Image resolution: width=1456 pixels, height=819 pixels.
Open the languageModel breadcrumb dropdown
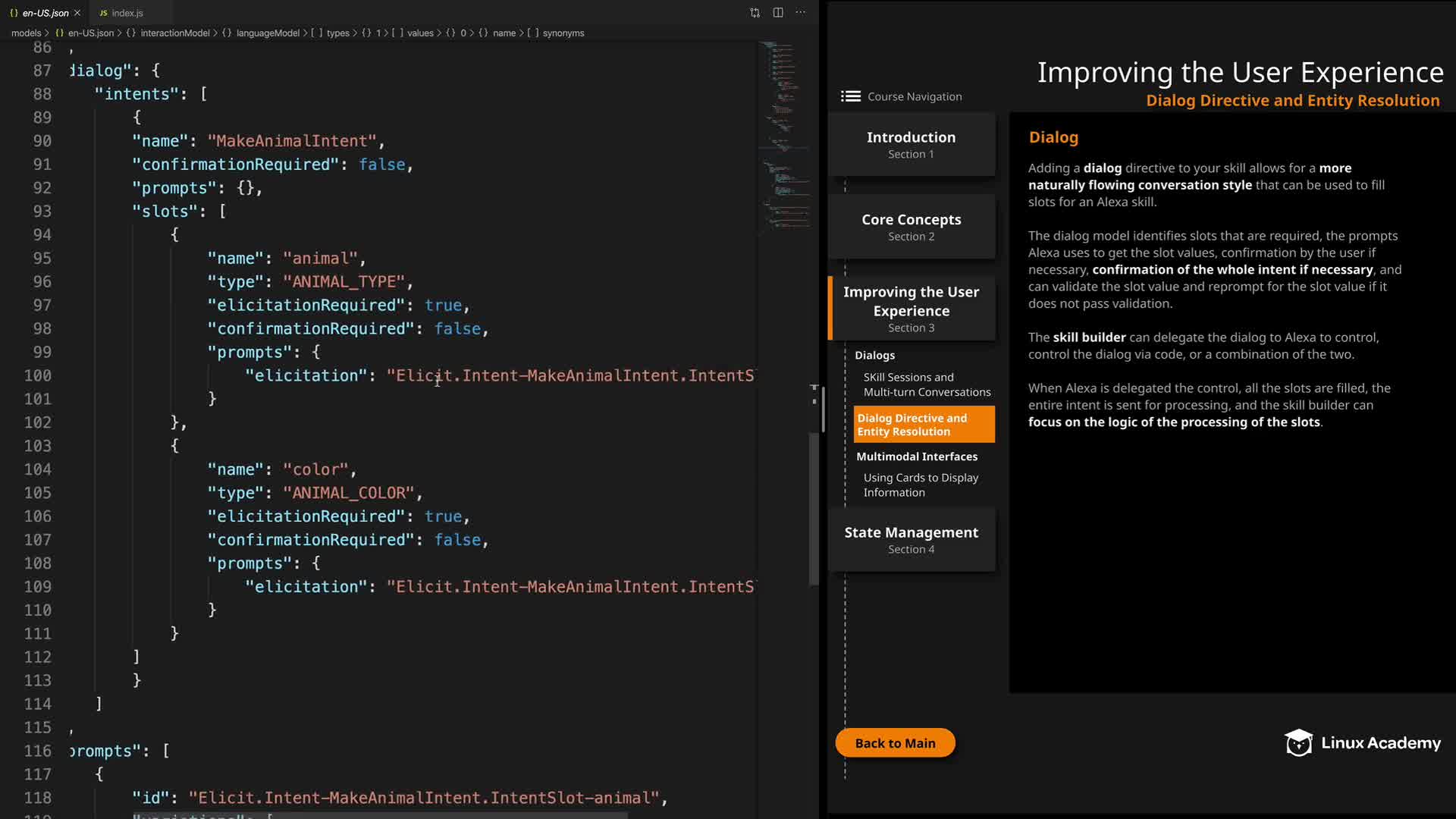click(x=268, y=33)
